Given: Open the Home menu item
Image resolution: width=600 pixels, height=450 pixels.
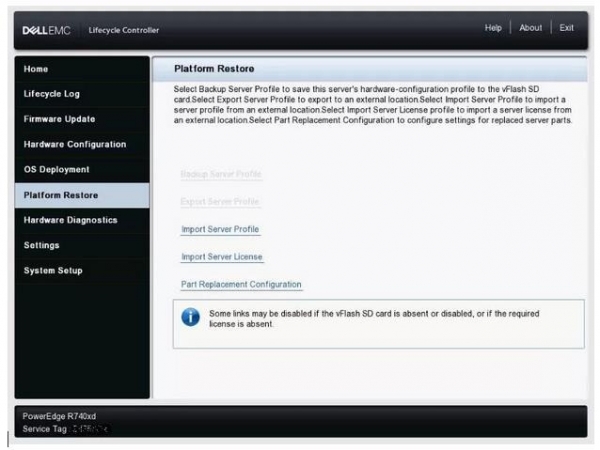Looking at the screenshot, I should [x=82, y=69].
